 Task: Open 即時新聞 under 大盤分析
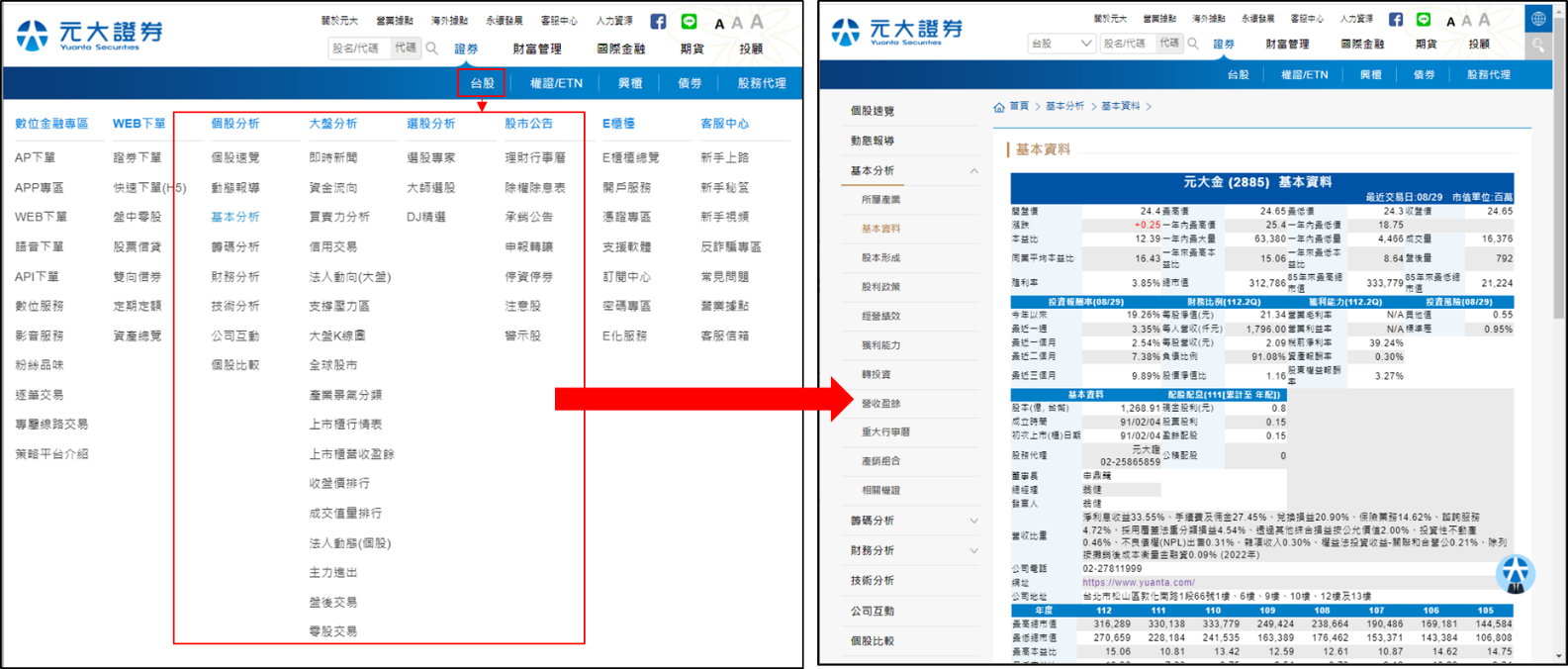pyautogui.click(x=333, y=157)
